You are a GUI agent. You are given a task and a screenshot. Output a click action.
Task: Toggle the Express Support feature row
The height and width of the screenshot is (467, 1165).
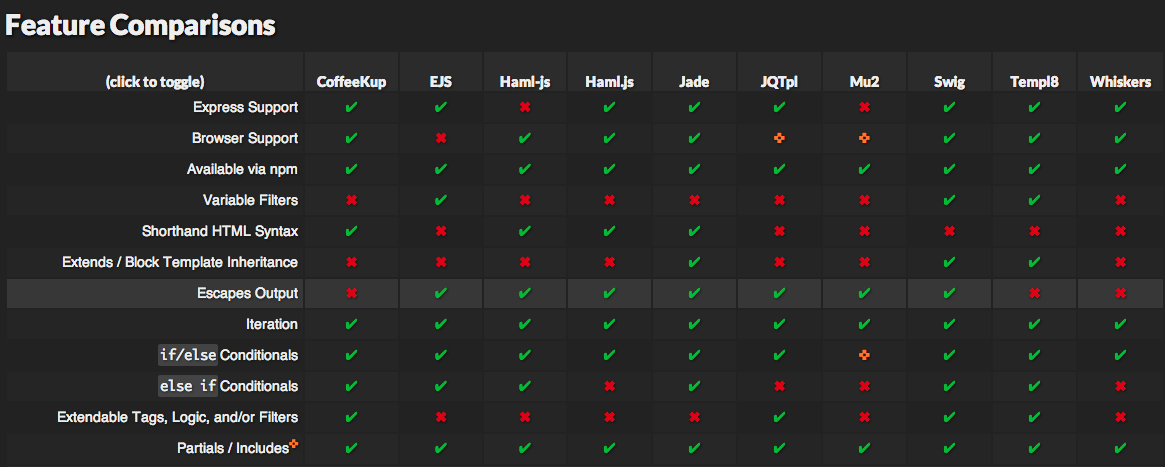(x=245, y=107)
